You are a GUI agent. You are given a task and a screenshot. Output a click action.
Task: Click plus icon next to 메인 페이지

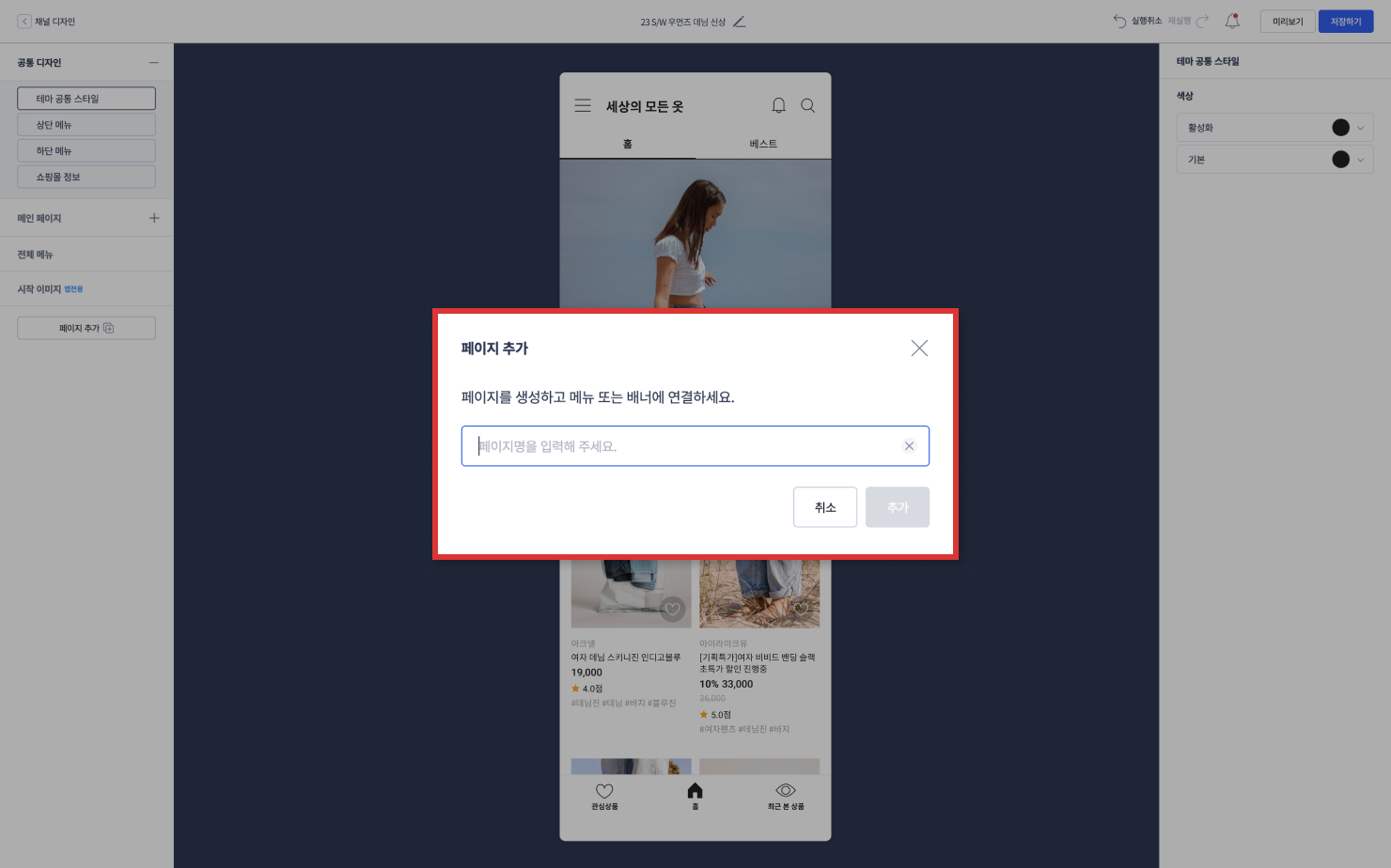pos(154,218)
